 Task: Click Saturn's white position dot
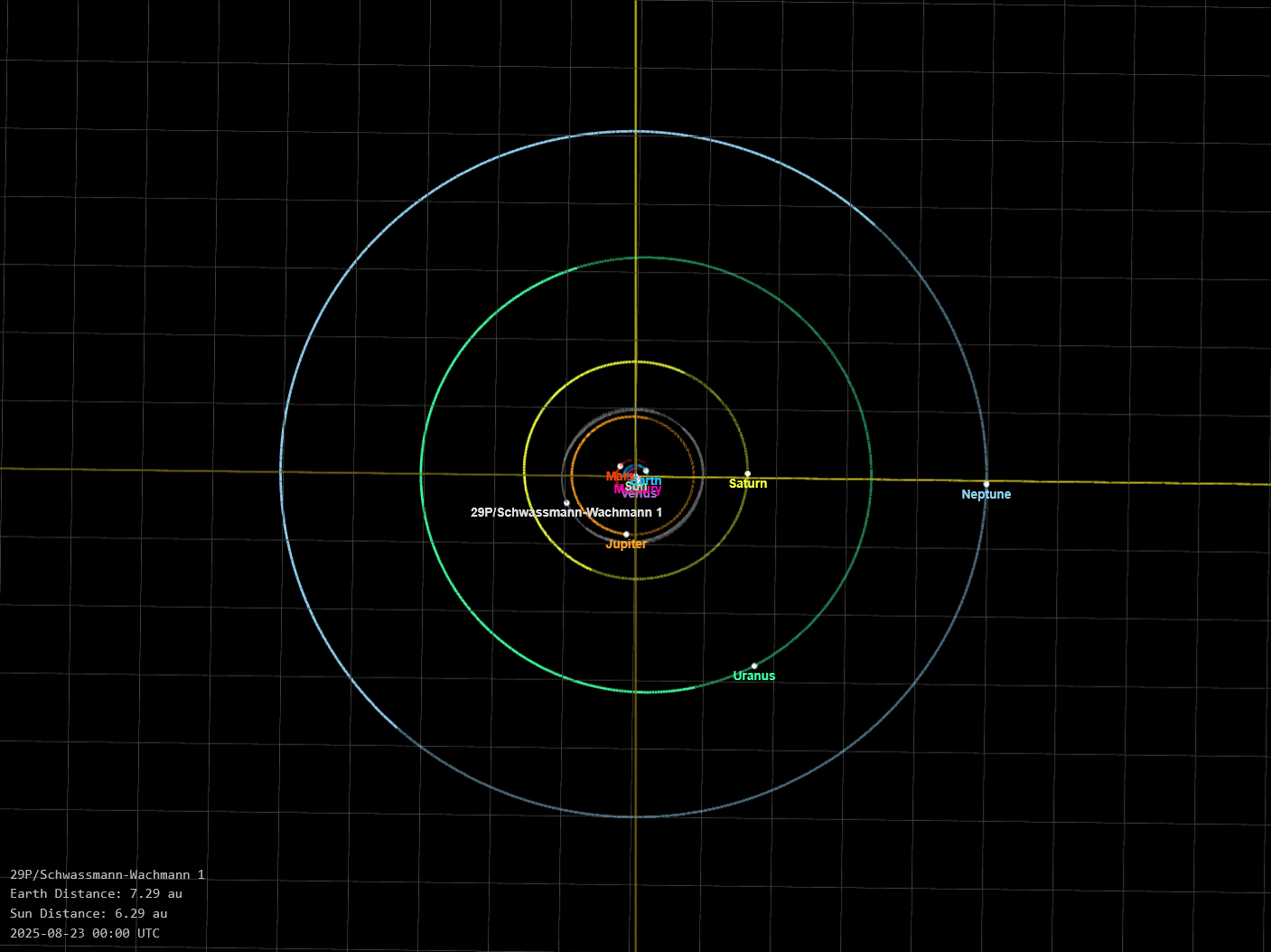point(747,473)
